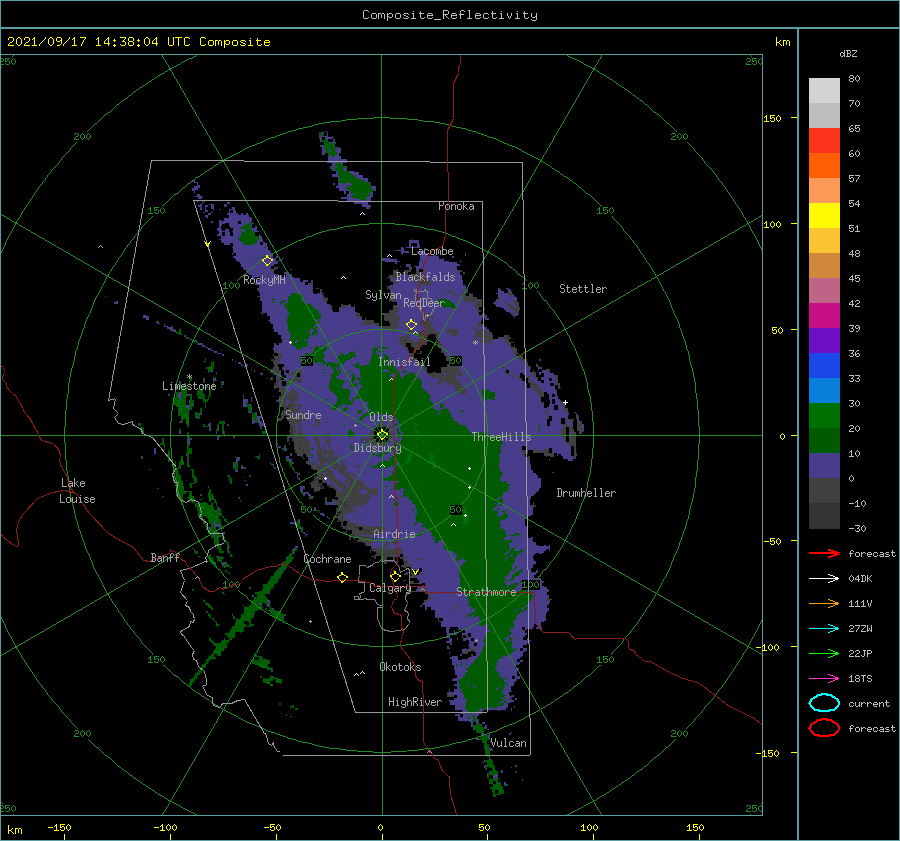900x841 pixels.
Task: Click the radar center marker at Olds
Action: click(x=382, y=435)
